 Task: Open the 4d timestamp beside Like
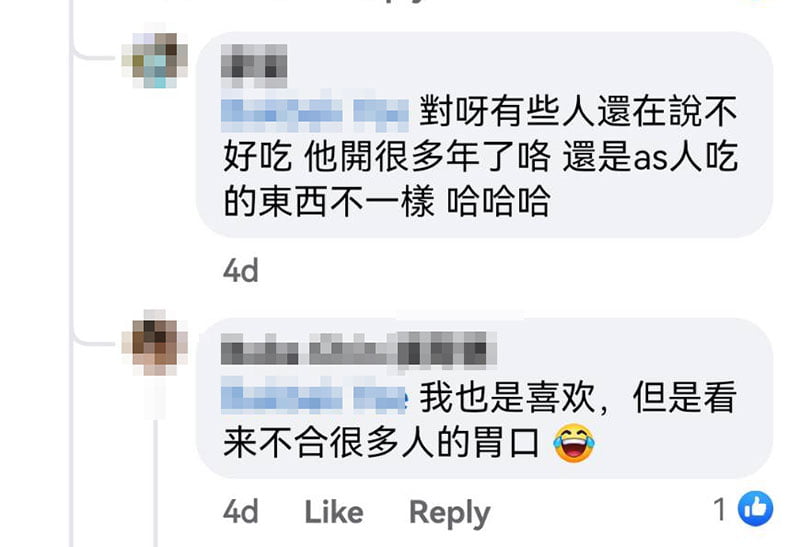(x=241, y=511)
